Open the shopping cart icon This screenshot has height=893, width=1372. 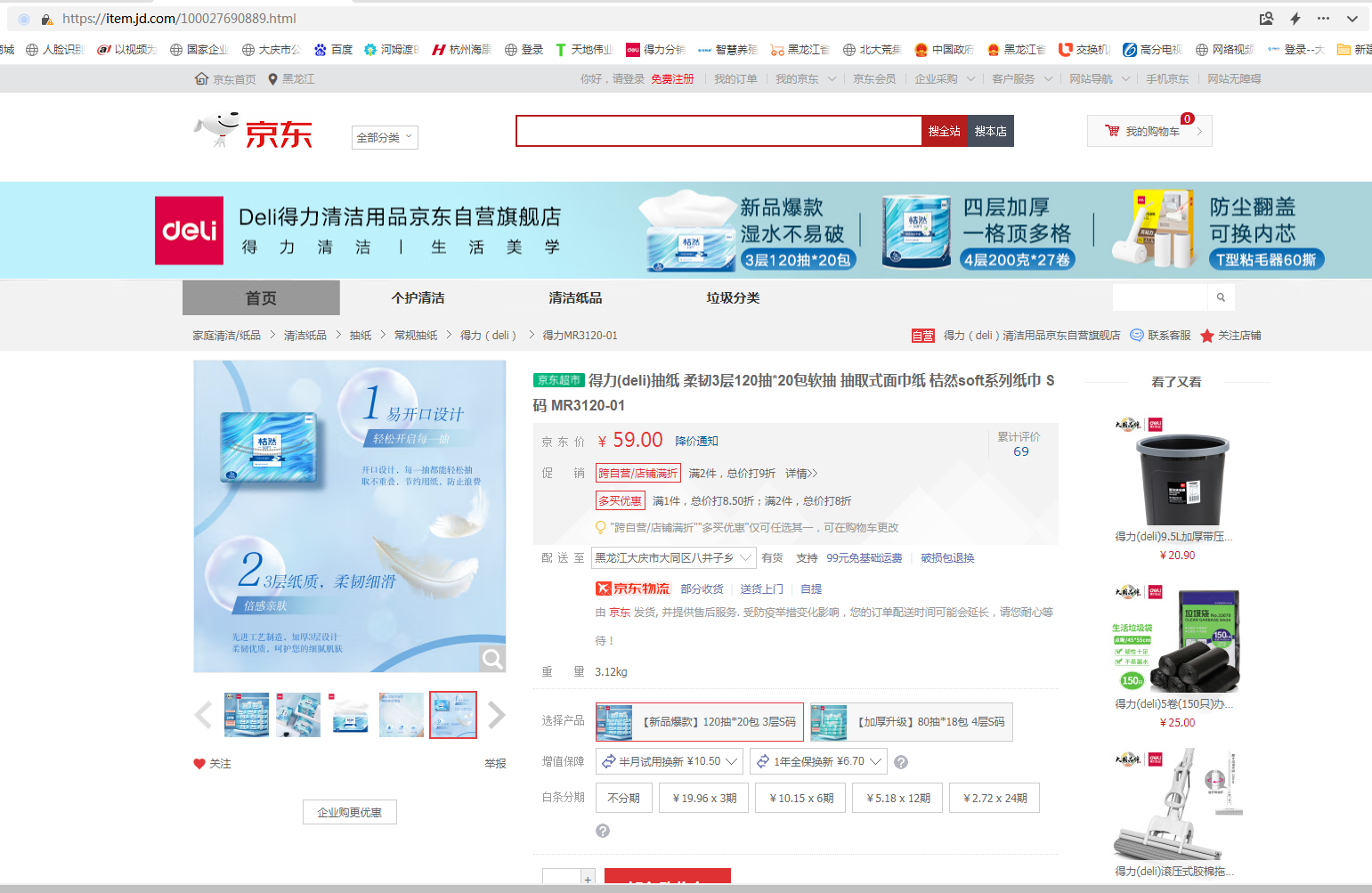[1112, 131]
